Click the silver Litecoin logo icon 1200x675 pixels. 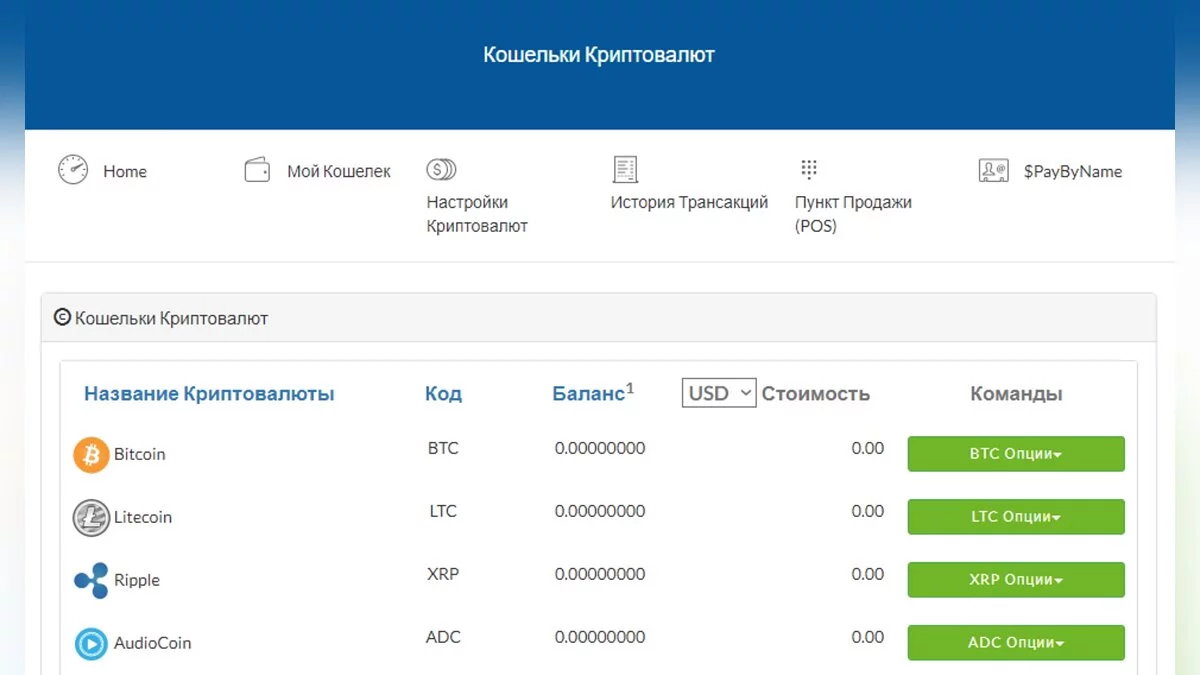point(91,518)
